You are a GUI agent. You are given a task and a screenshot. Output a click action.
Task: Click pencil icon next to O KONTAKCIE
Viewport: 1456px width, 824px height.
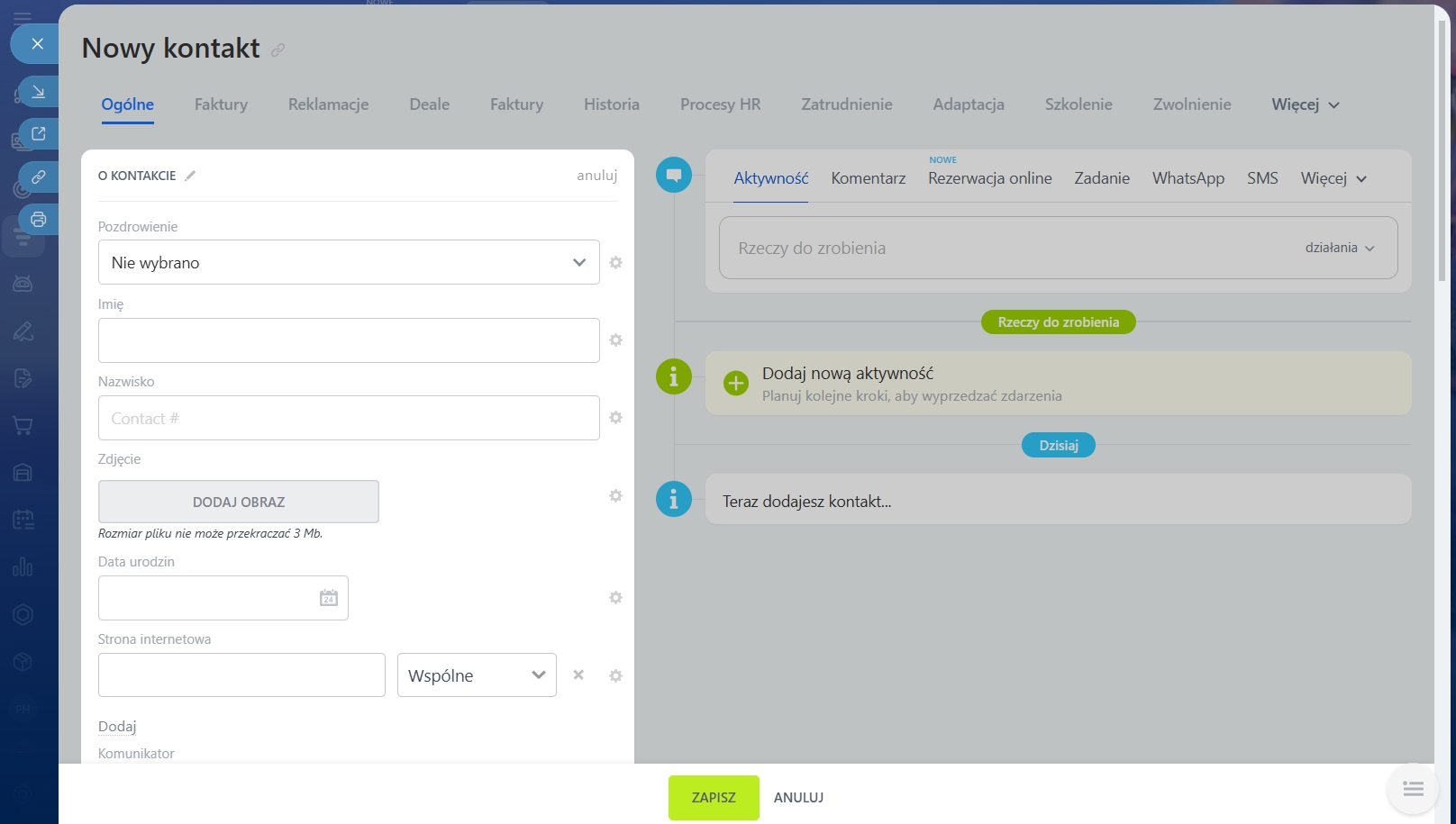(x=190, y=176)
